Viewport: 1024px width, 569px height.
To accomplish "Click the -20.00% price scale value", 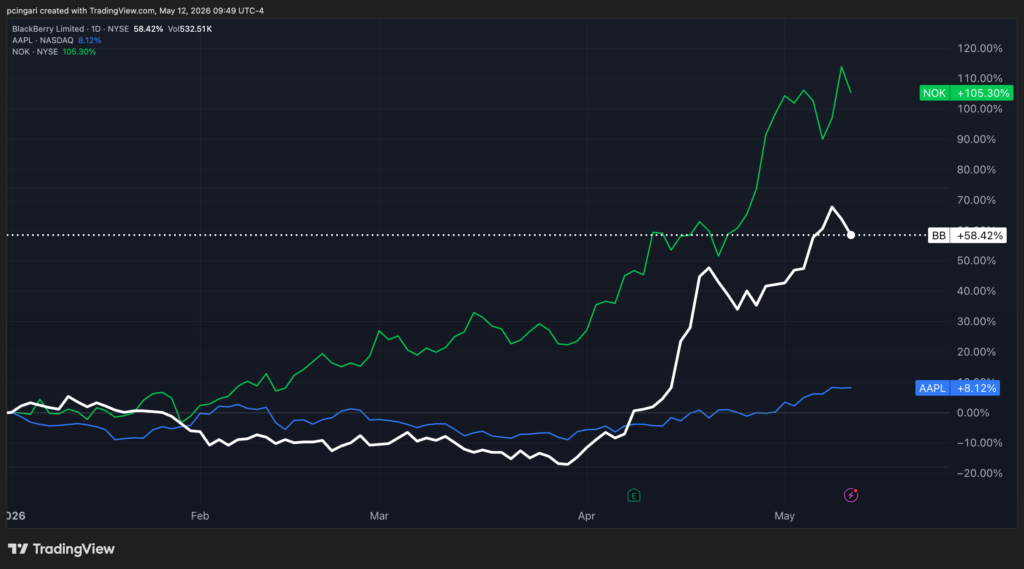I will coord(979,473).
